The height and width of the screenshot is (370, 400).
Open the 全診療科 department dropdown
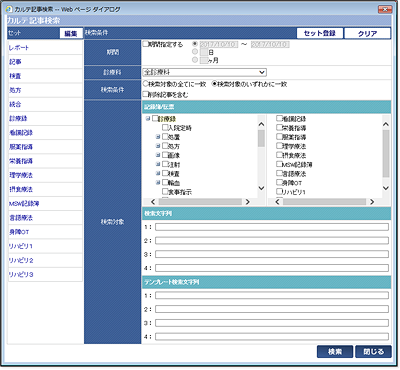pos(204,72)
